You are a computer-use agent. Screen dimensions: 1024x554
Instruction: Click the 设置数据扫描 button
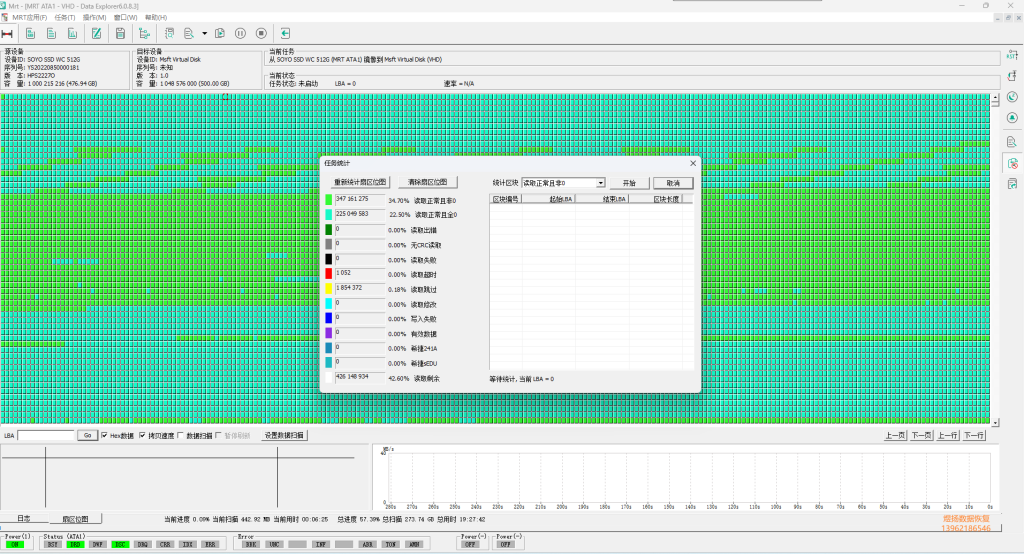click(284, 436)
